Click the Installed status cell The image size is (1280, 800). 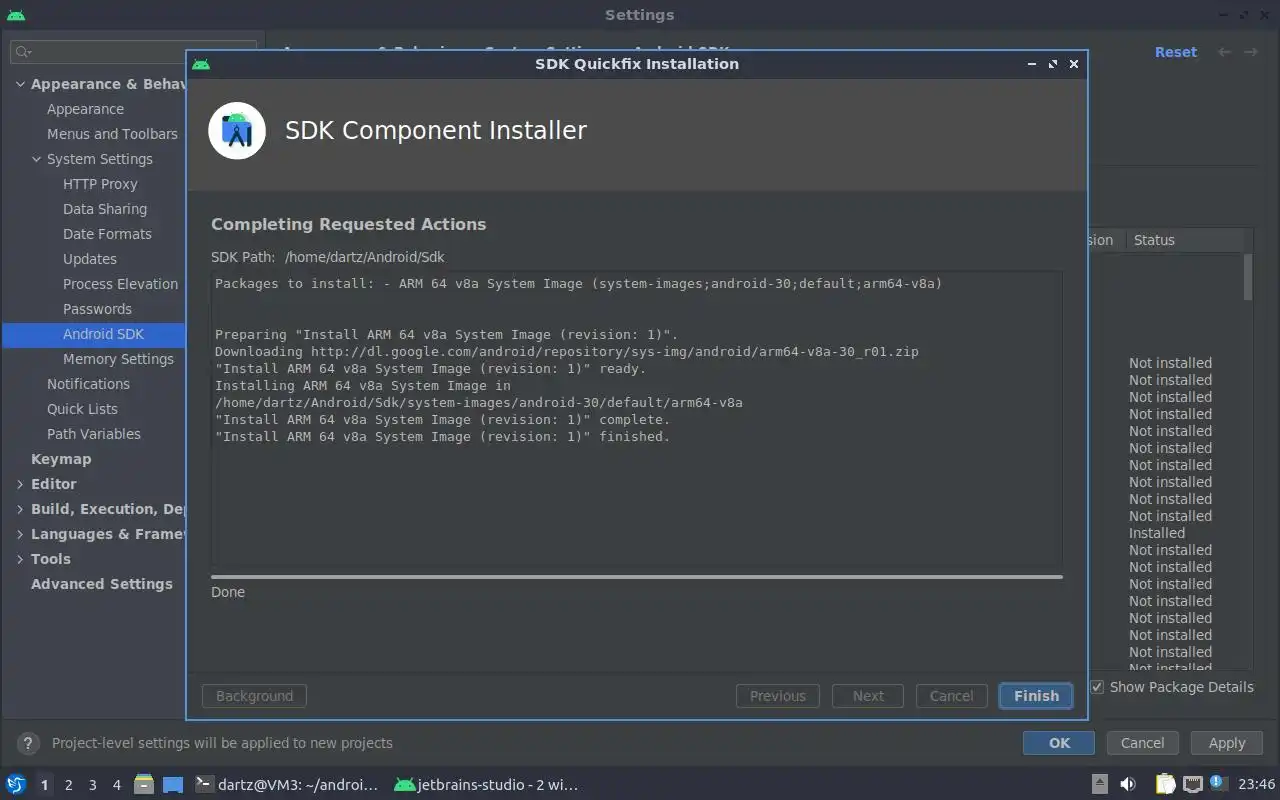pyautogui.click(x=1157, y=533)
